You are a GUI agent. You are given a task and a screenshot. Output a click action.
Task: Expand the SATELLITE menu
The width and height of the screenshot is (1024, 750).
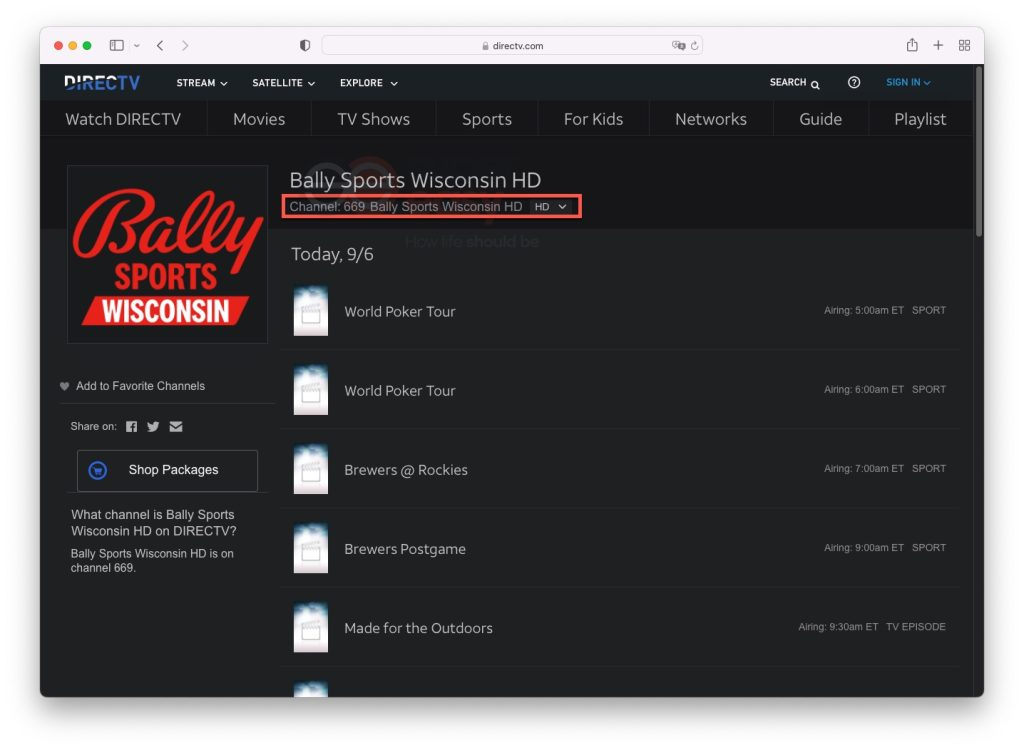[283, 83]
